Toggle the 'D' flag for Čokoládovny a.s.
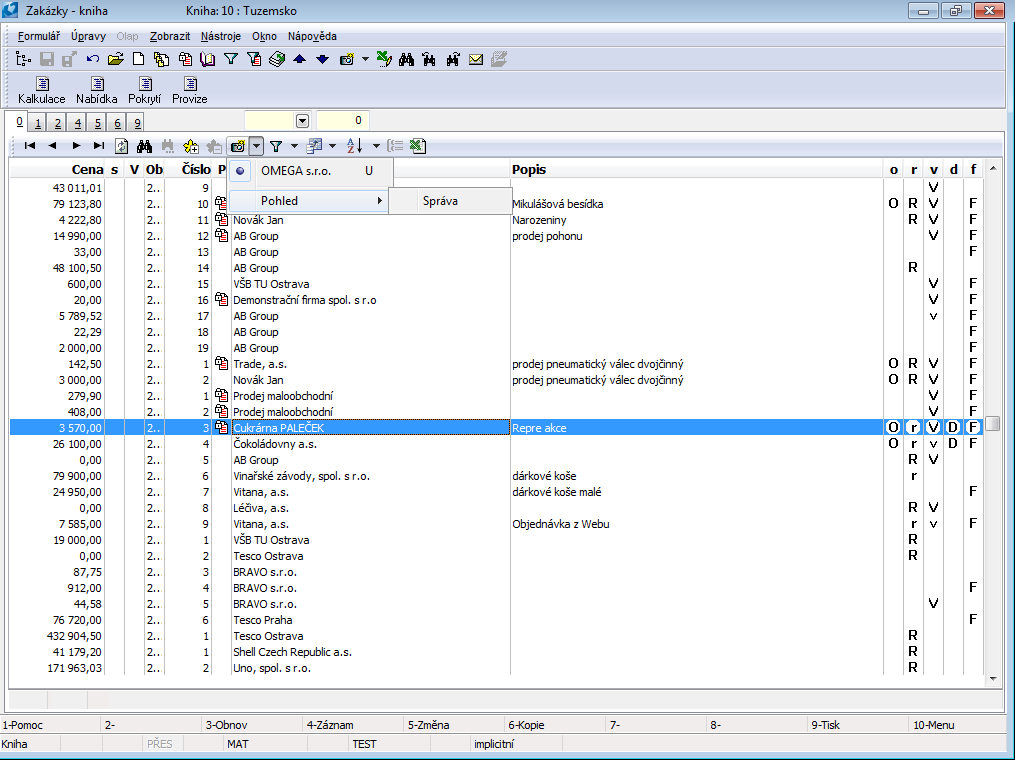The height and width of the screenshot is (760, 1015). [953, 444]
